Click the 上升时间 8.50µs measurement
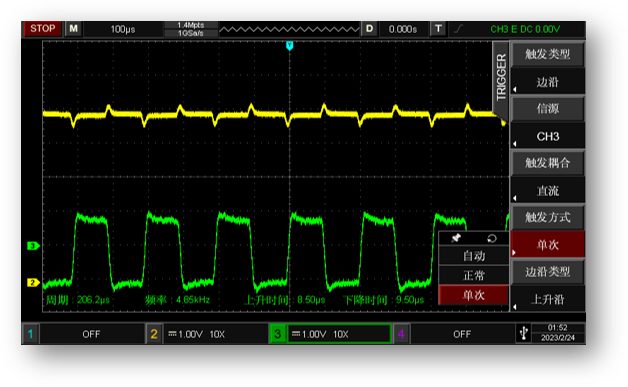Viewport: 628px width, 387px height. (285, 300)
